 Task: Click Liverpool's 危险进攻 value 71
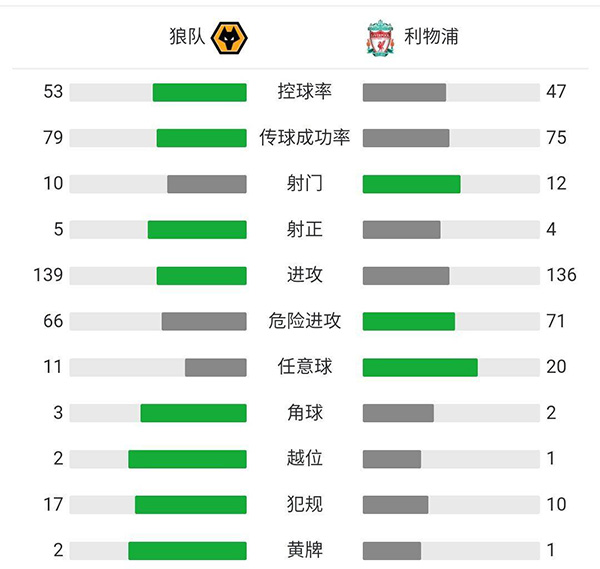[556, 321]
